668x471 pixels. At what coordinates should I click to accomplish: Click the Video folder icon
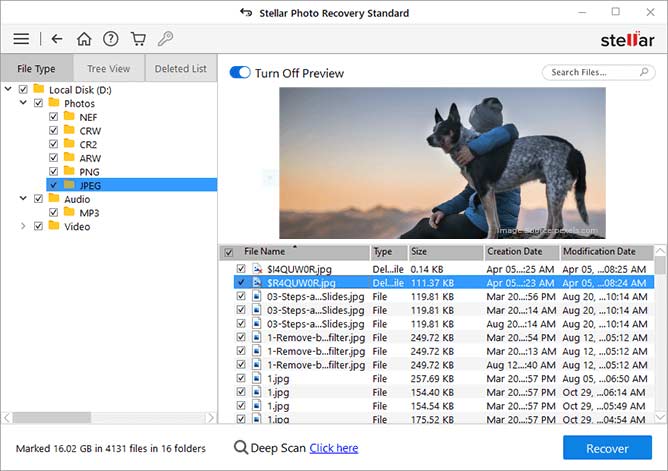click(x=54, y=225)
